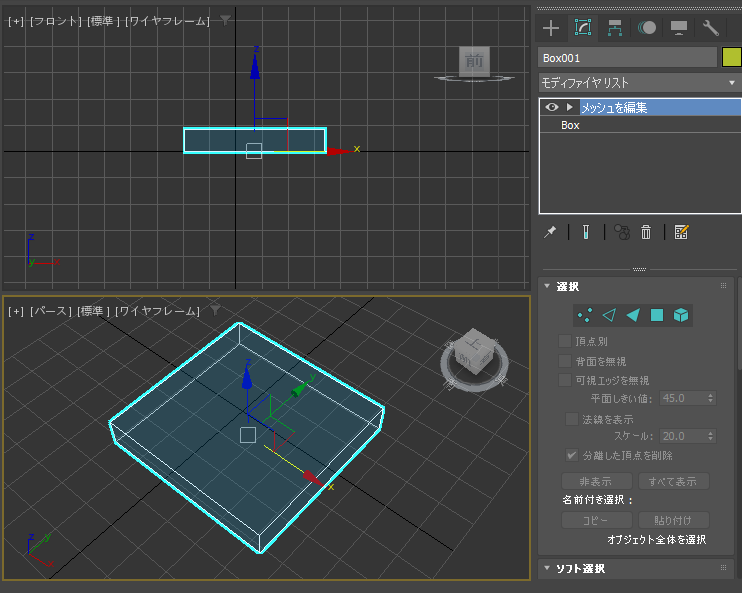Select Vertex sub-object level icon
The width and height of the screenshot is (742, 593).
point(585,315)
